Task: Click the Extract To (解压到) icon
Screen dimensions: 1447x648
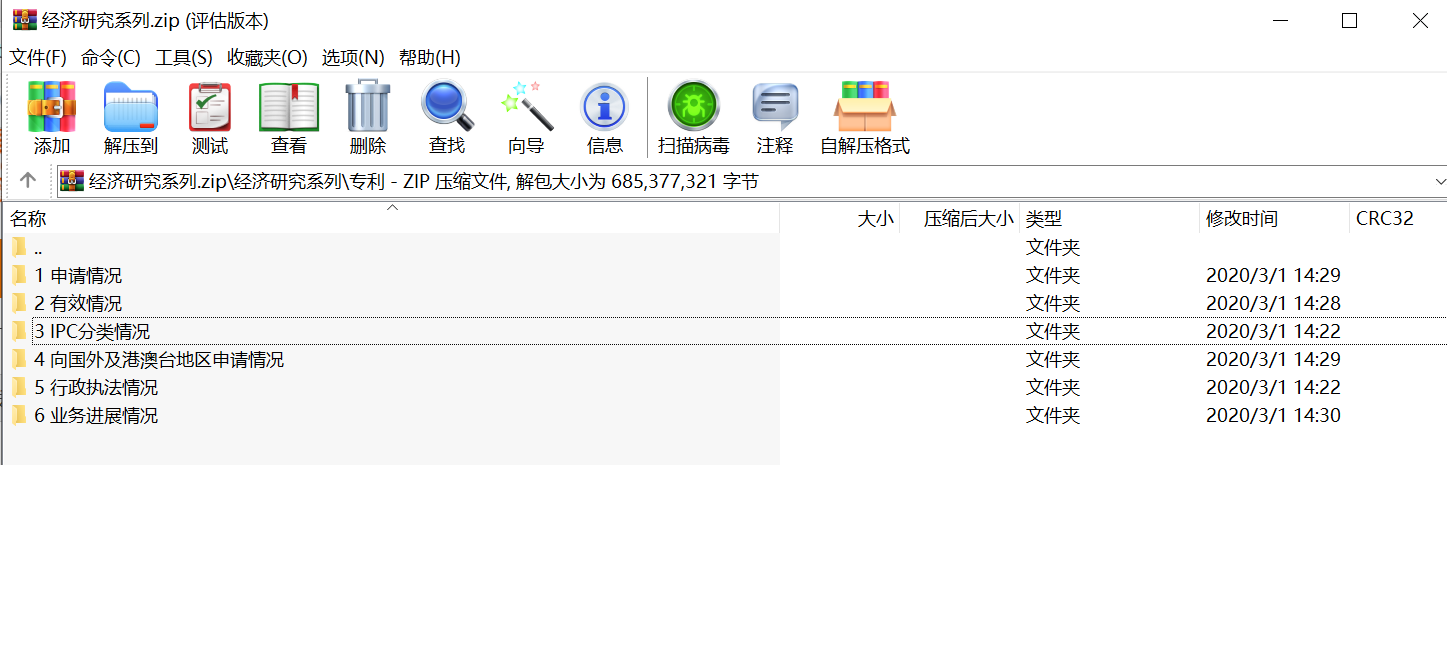Action: pos(131,107)
